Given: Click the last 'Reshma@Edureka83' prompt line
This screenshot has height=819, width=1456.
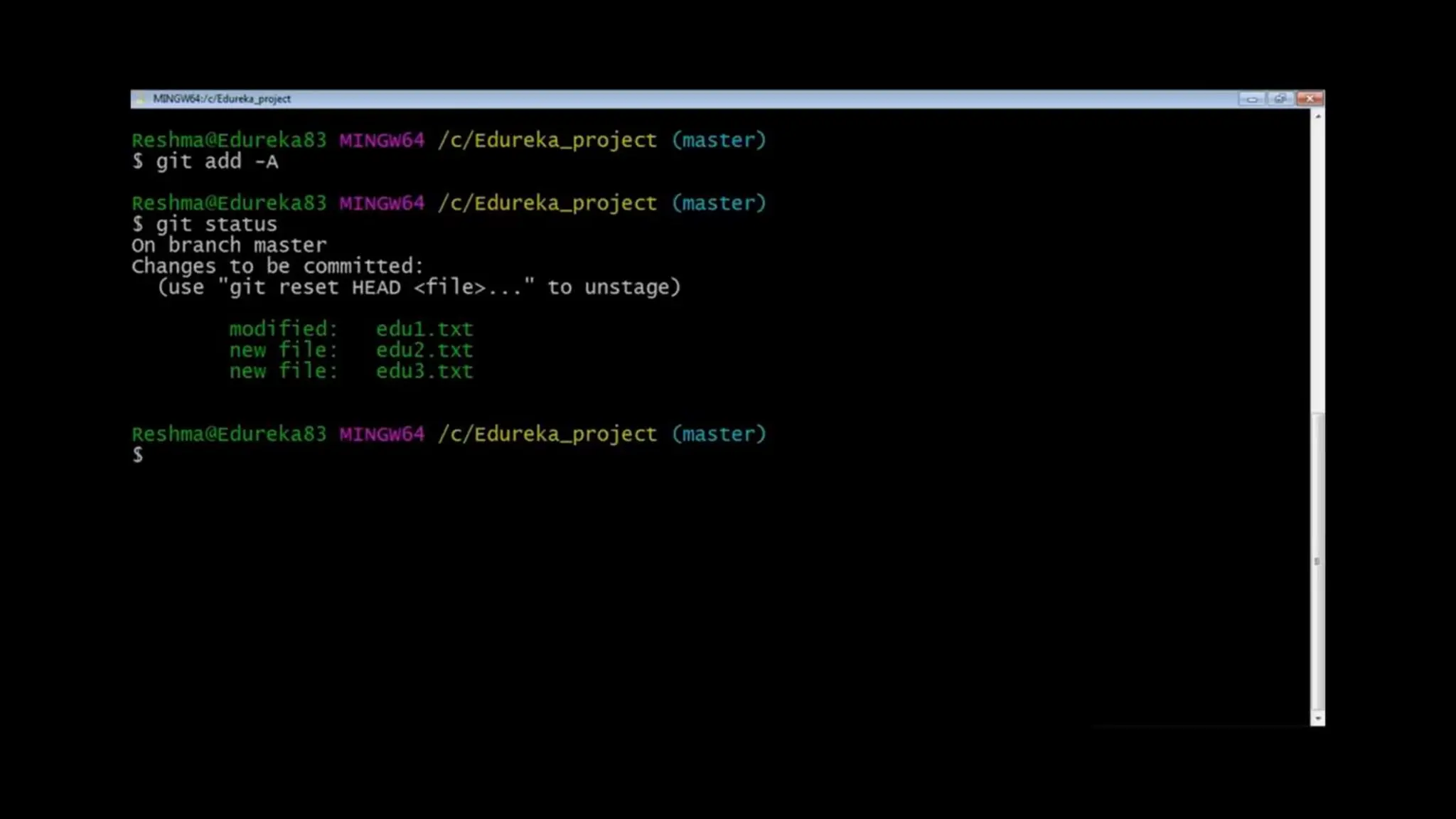Looking at the screenshot, I should tap(449, 434).
